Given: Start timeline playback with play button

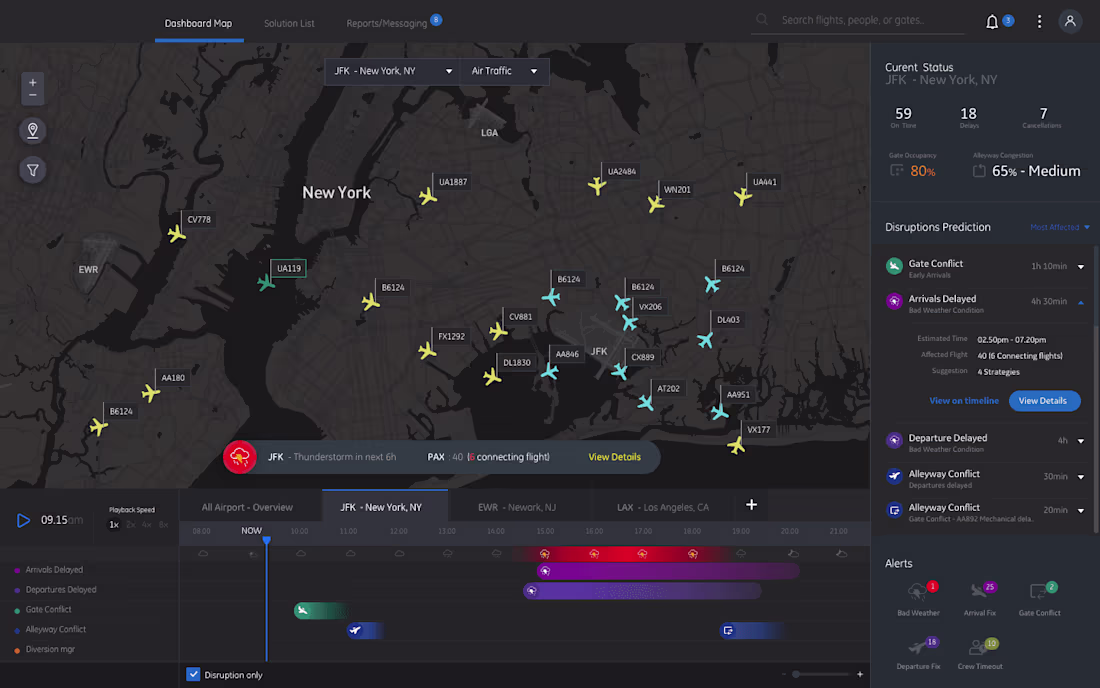Looking at the screenshot, I should [x=22, y=520].
